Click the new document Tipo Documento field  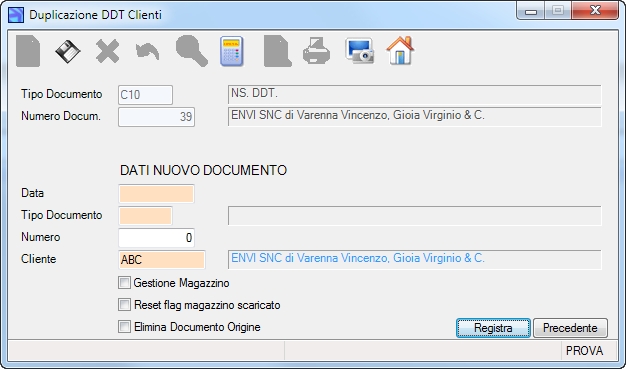click(145, 216)
